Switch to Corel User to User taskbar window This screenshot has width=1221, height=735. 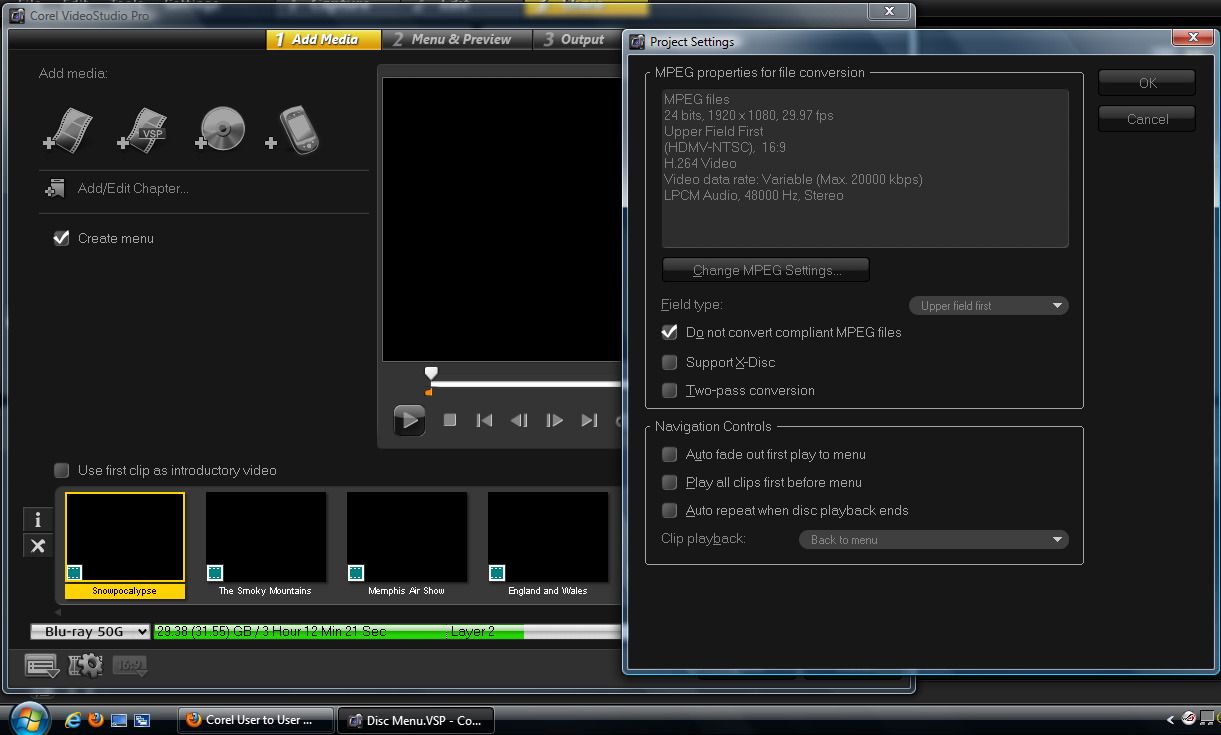click(256, 719)
